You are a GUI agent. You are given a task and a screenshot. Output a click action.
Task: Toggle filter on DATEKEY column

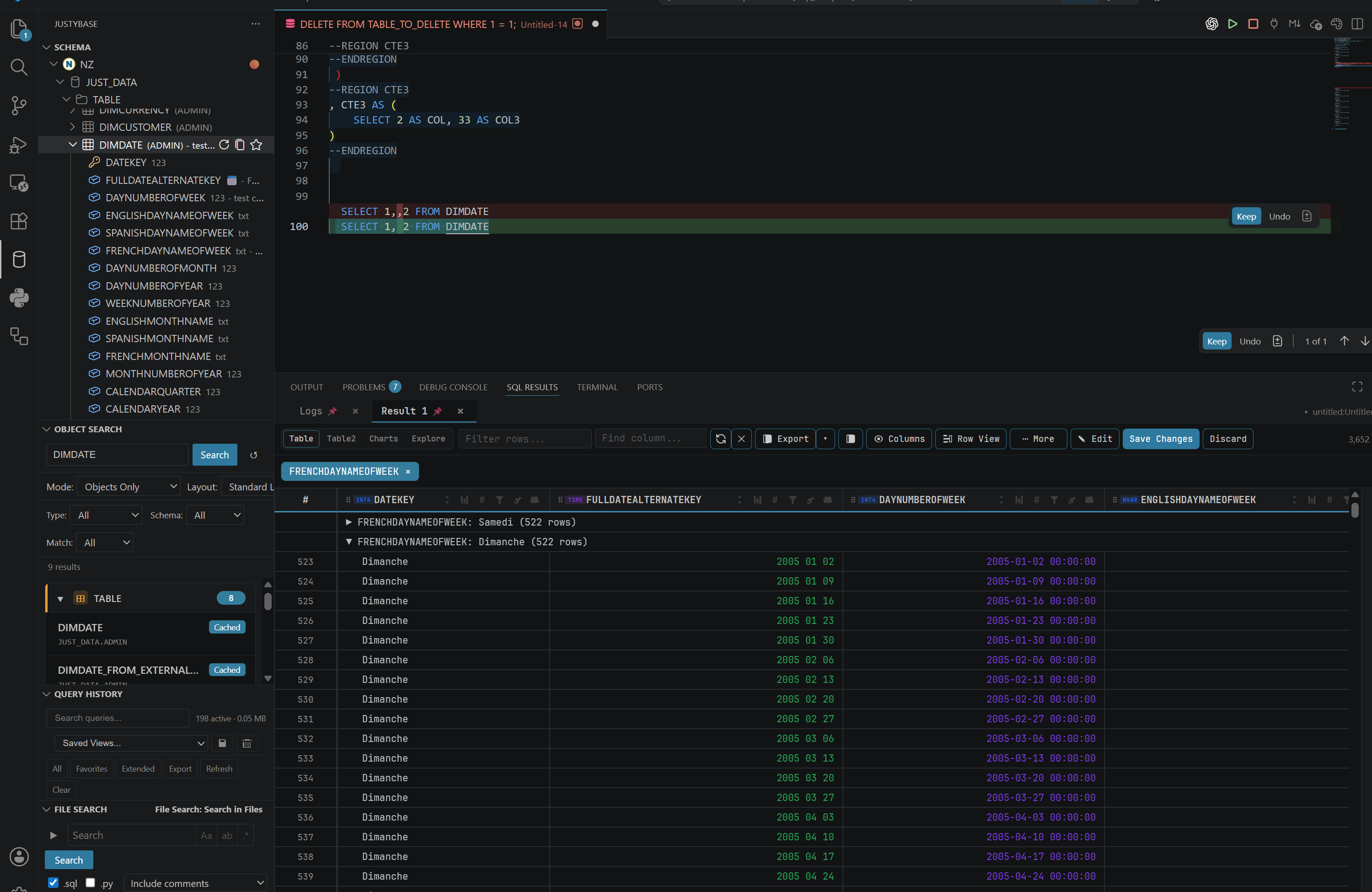[499, 500]
